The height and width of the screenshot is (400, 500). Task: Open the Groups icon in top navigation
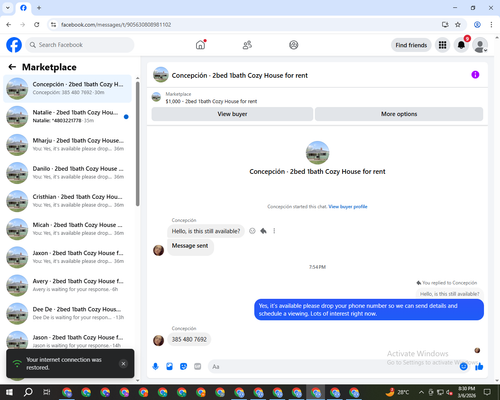(x=294, y=45)
